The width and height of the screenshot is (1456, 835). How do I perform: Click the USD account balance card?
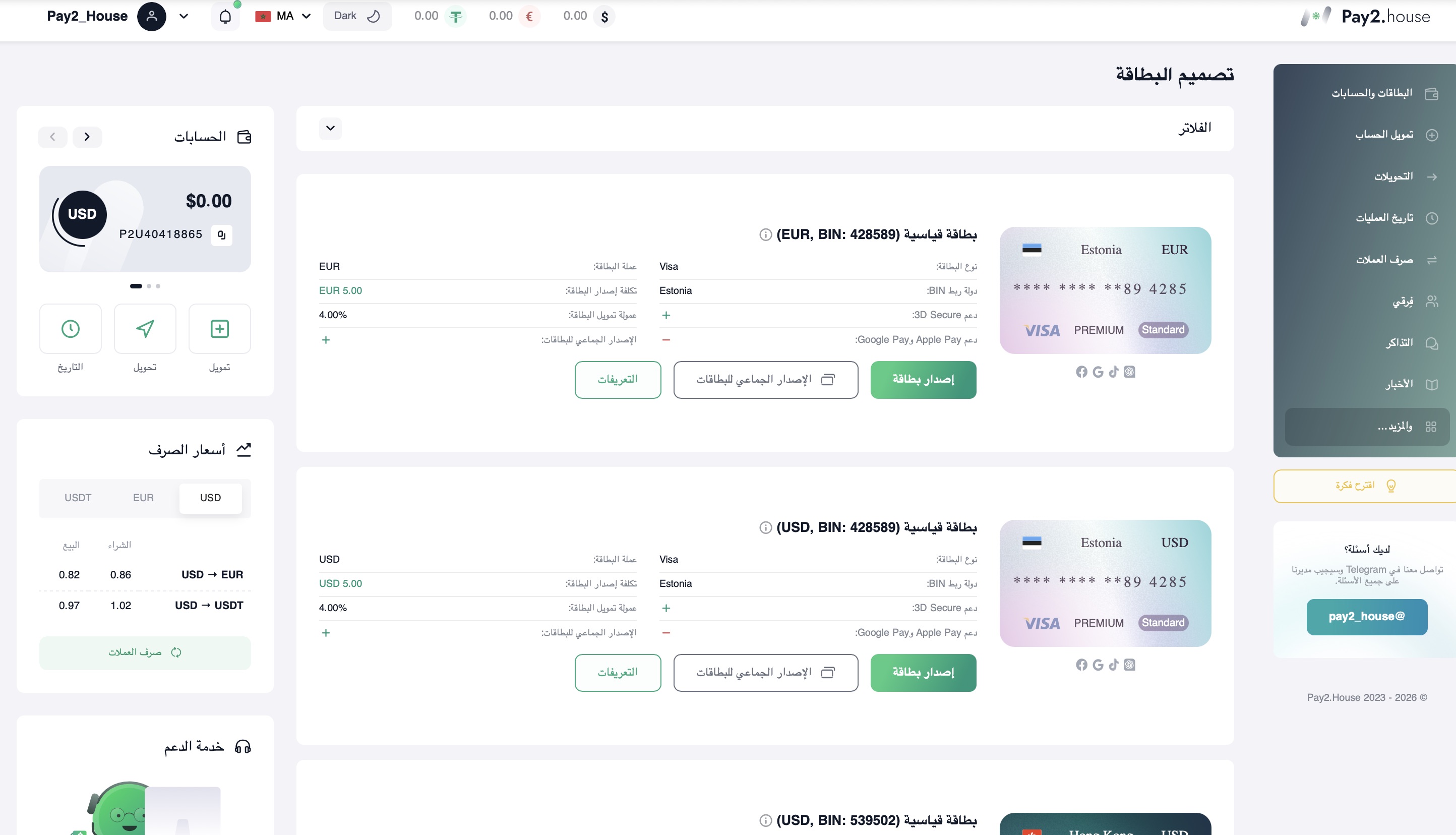tap(145, 219)
